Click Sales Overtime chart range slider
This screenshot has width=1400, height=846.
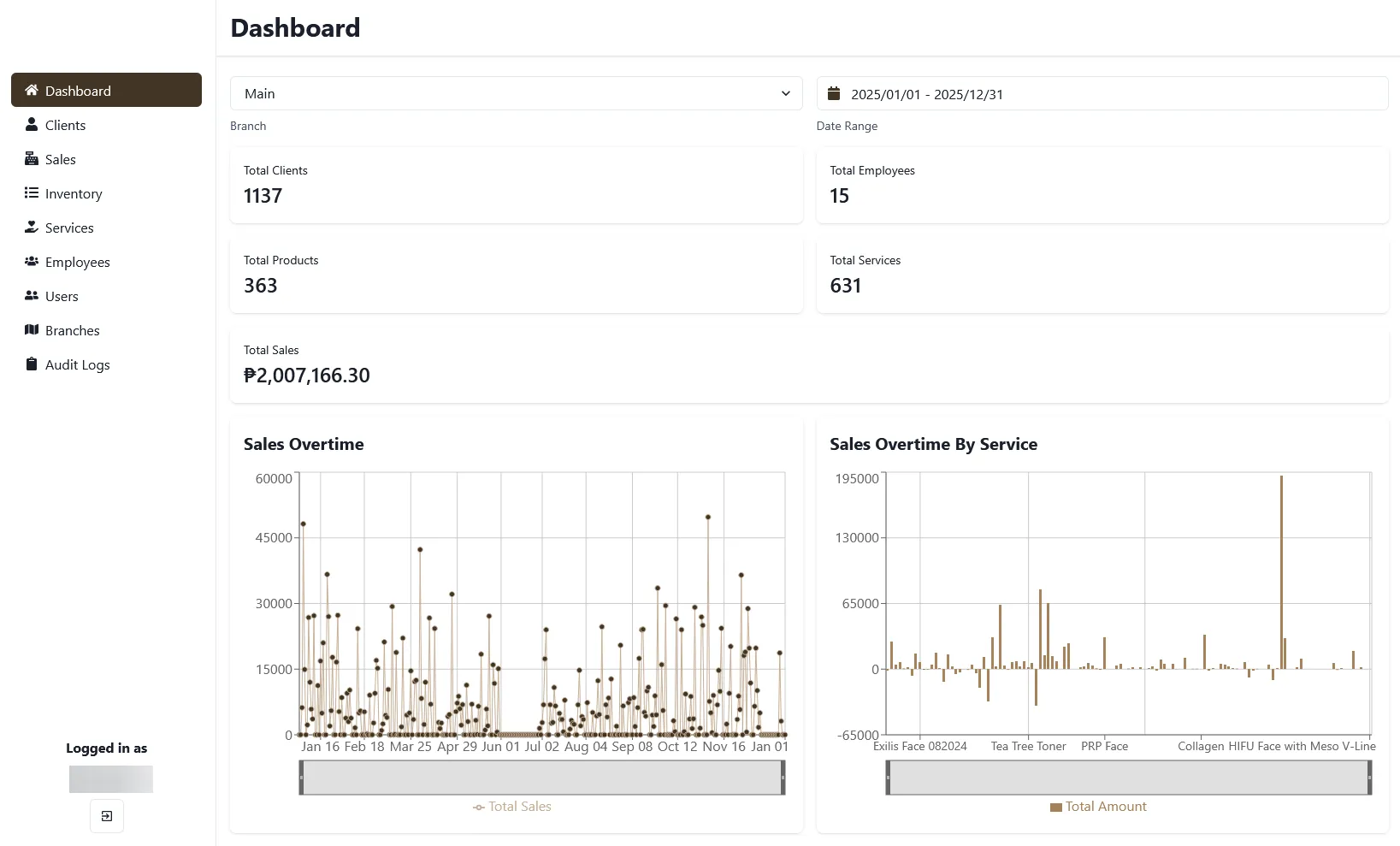coord(542,778)
